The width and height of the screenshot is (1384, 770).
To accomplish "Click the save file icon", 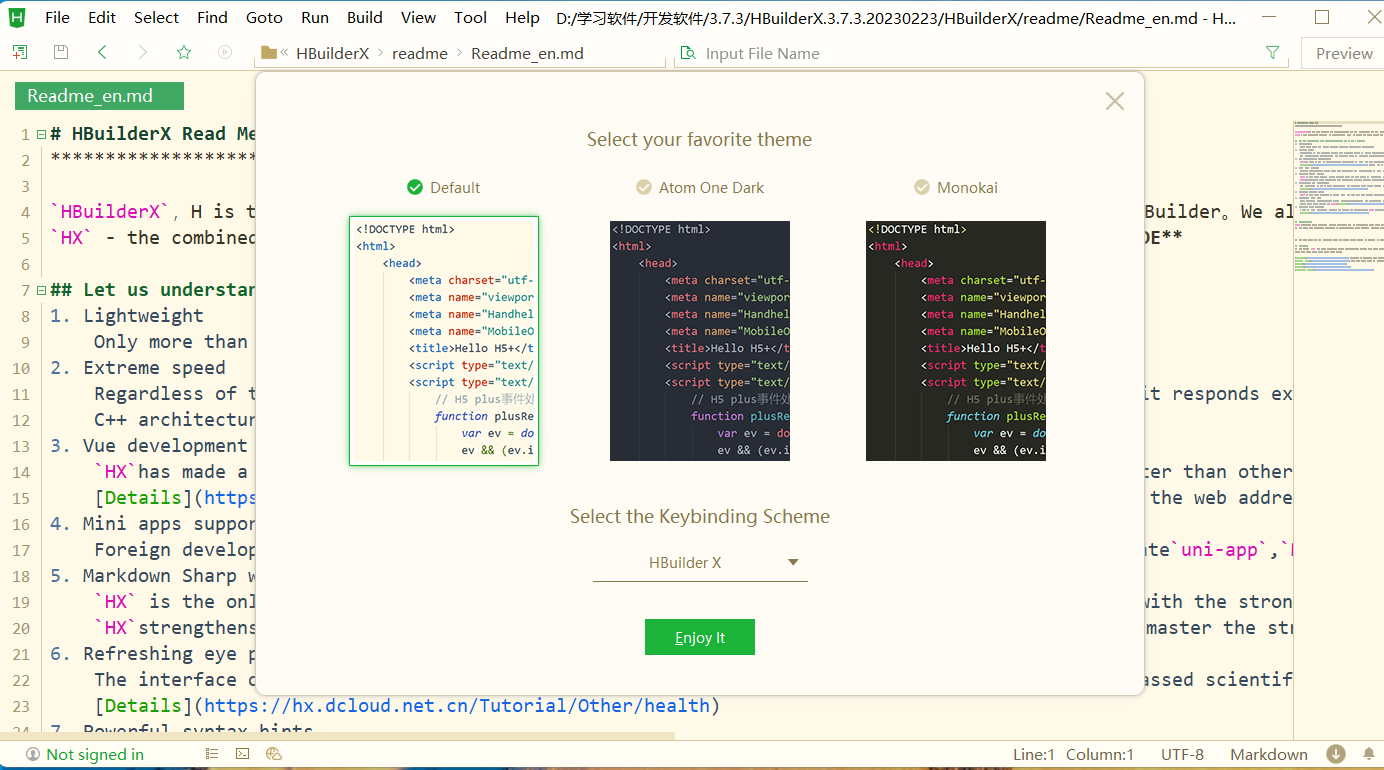I will click(61, 52).
